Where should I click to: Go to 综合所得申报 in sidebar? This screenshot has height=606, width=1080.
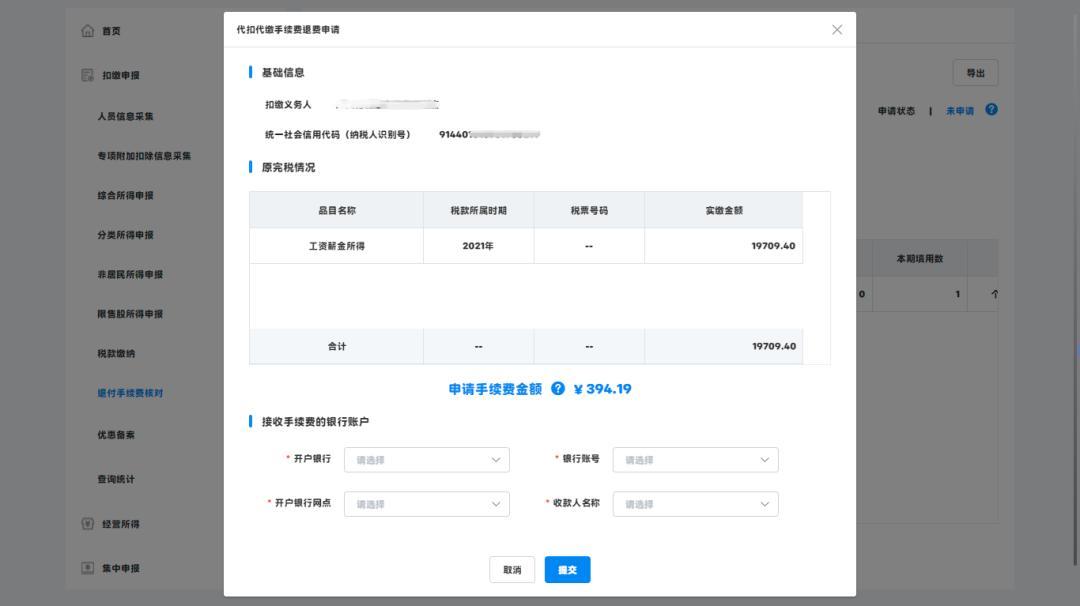125,196
